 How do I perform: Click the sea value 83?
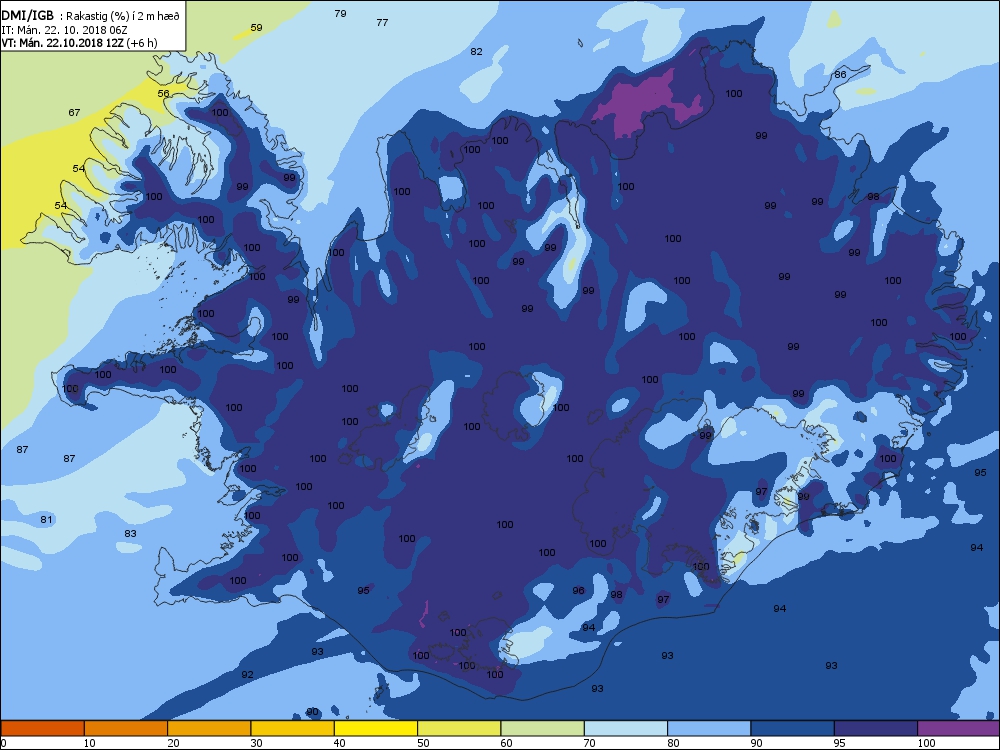point(130,534)
